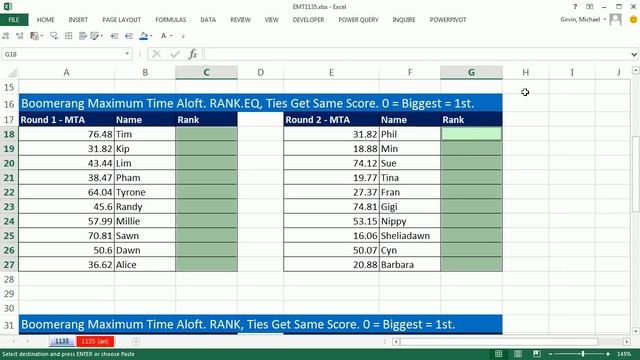
Task: Switch to the POWER QUERY ribbon tab
Action: point(358,20)
